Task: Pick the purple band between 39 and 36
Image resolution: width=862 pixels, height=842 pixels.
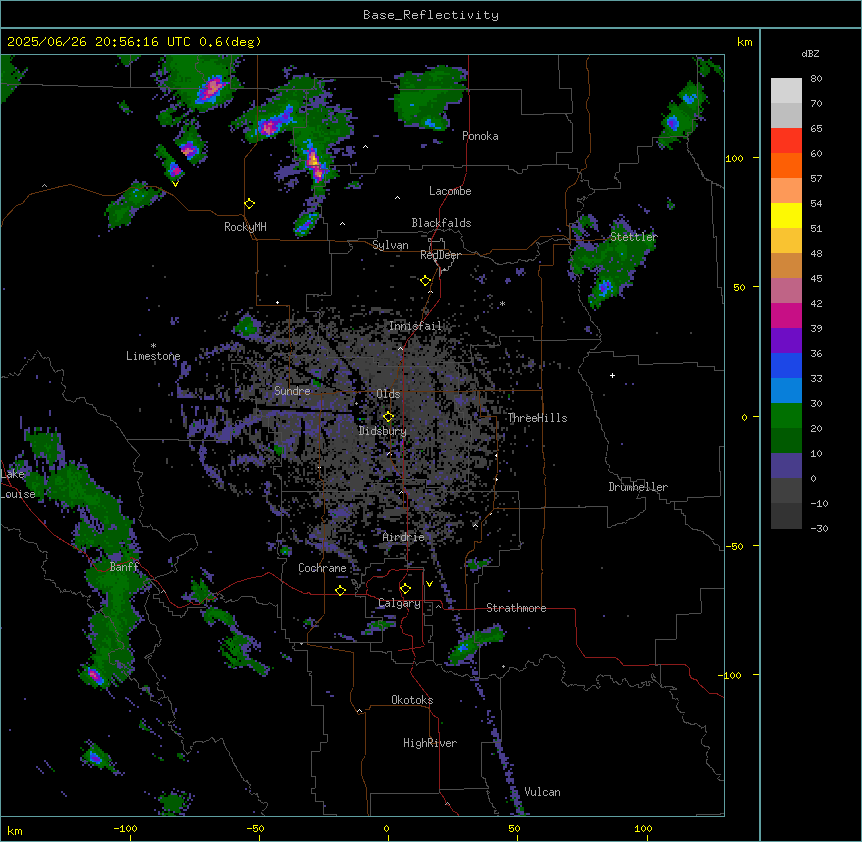Action: click(786, 341)
